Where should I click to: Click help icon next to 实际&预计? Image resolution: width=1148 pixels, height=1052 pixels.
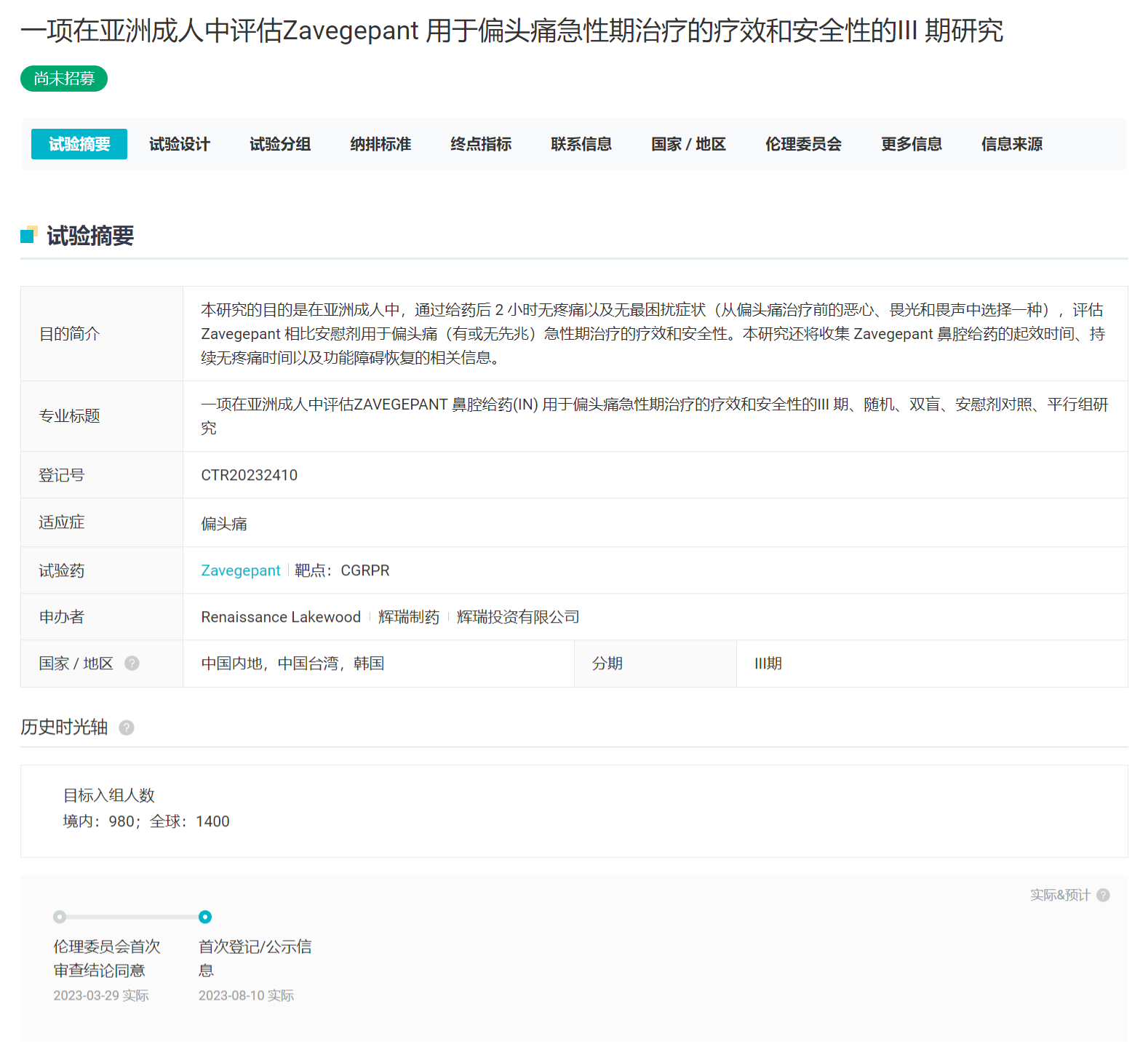click(1103, 895)
